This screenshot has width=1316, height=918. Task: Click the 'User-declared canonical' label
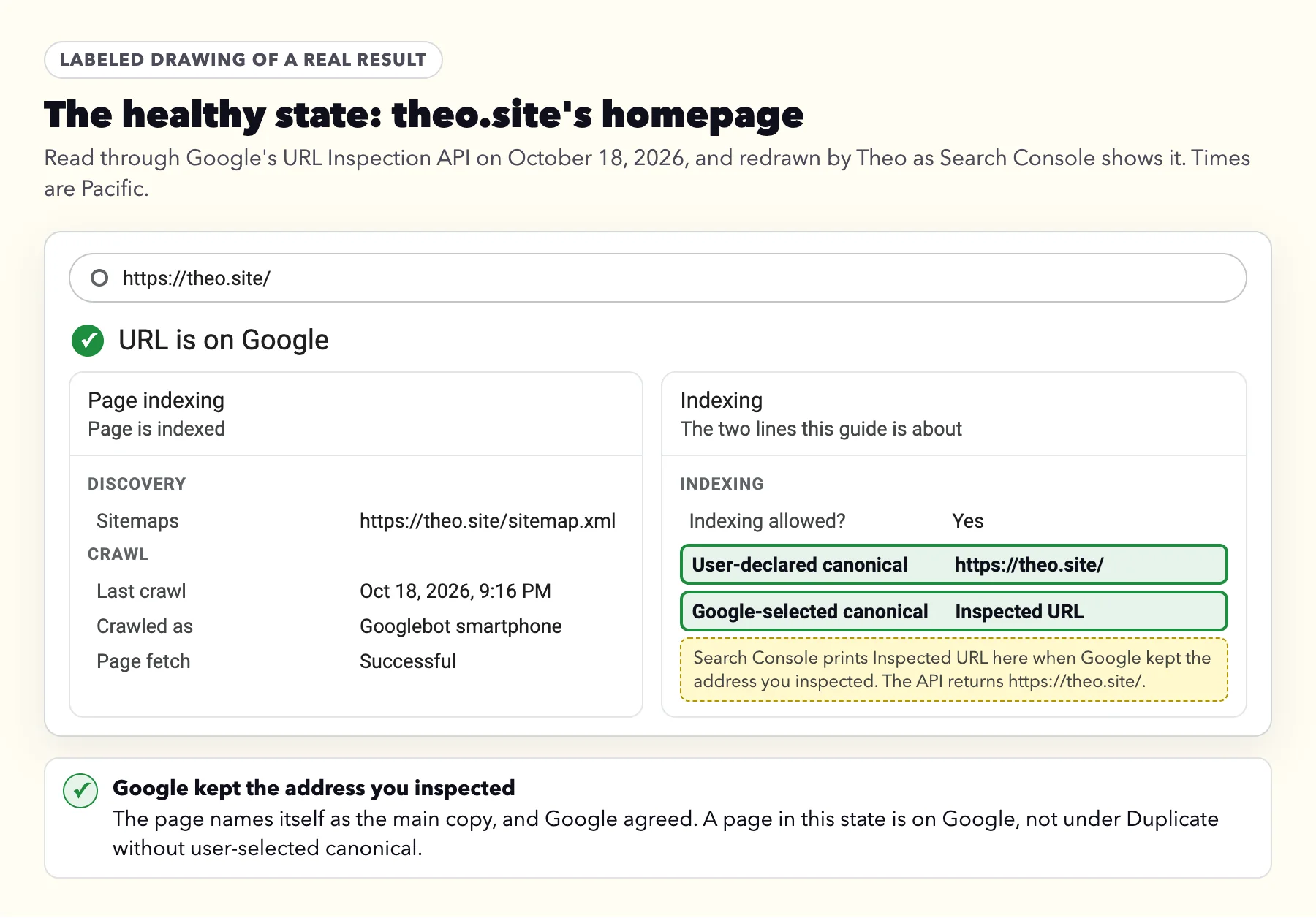pyautogui.click(x=800, y=565)
